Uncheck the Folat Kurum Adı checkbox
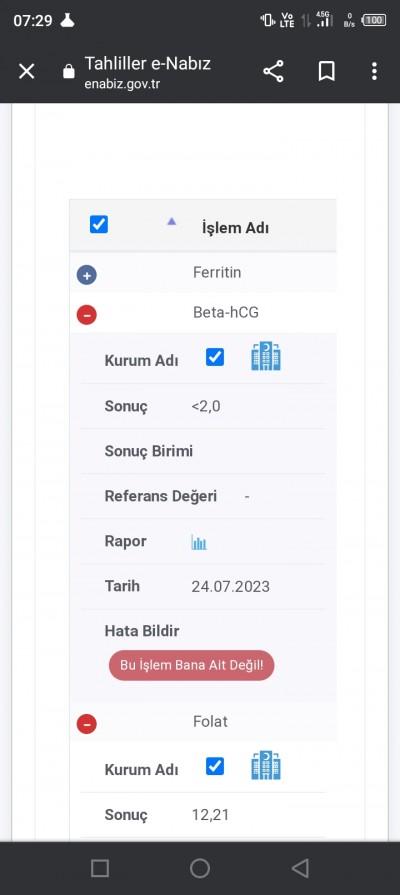 pyautogui.click(x=215, y=766)
